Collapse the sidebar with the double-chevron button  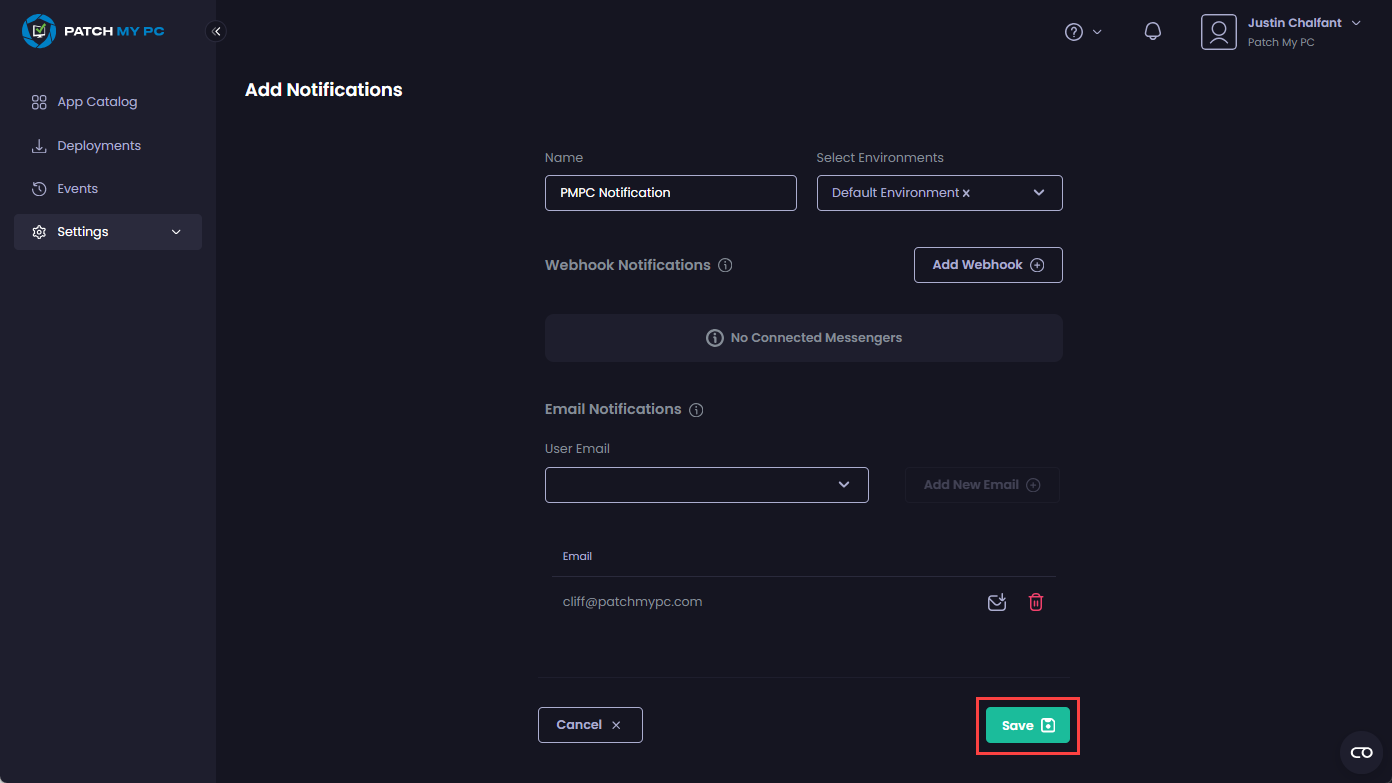216,31
